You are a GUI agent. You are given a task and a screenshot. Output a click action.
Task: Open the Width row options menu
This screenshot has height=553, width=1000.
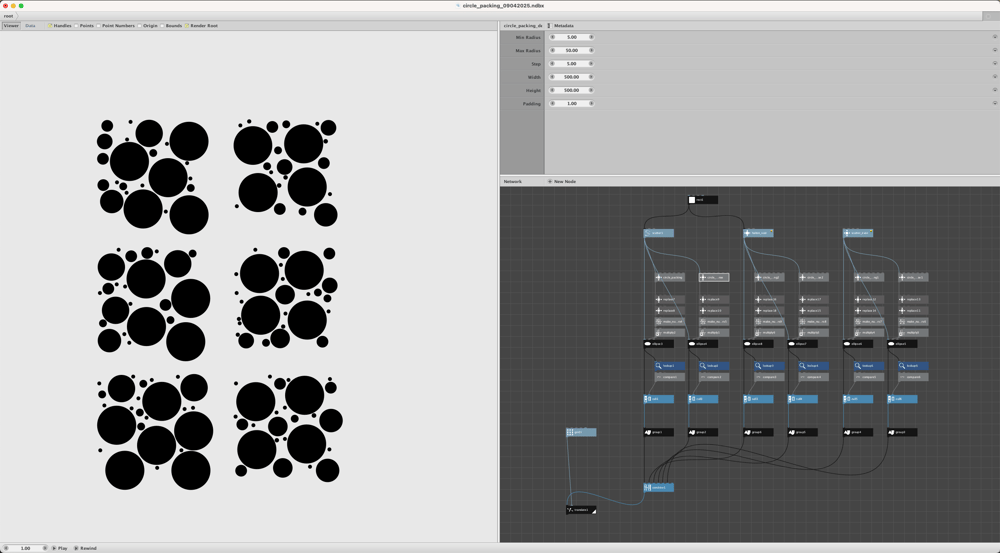pos(994,77)
